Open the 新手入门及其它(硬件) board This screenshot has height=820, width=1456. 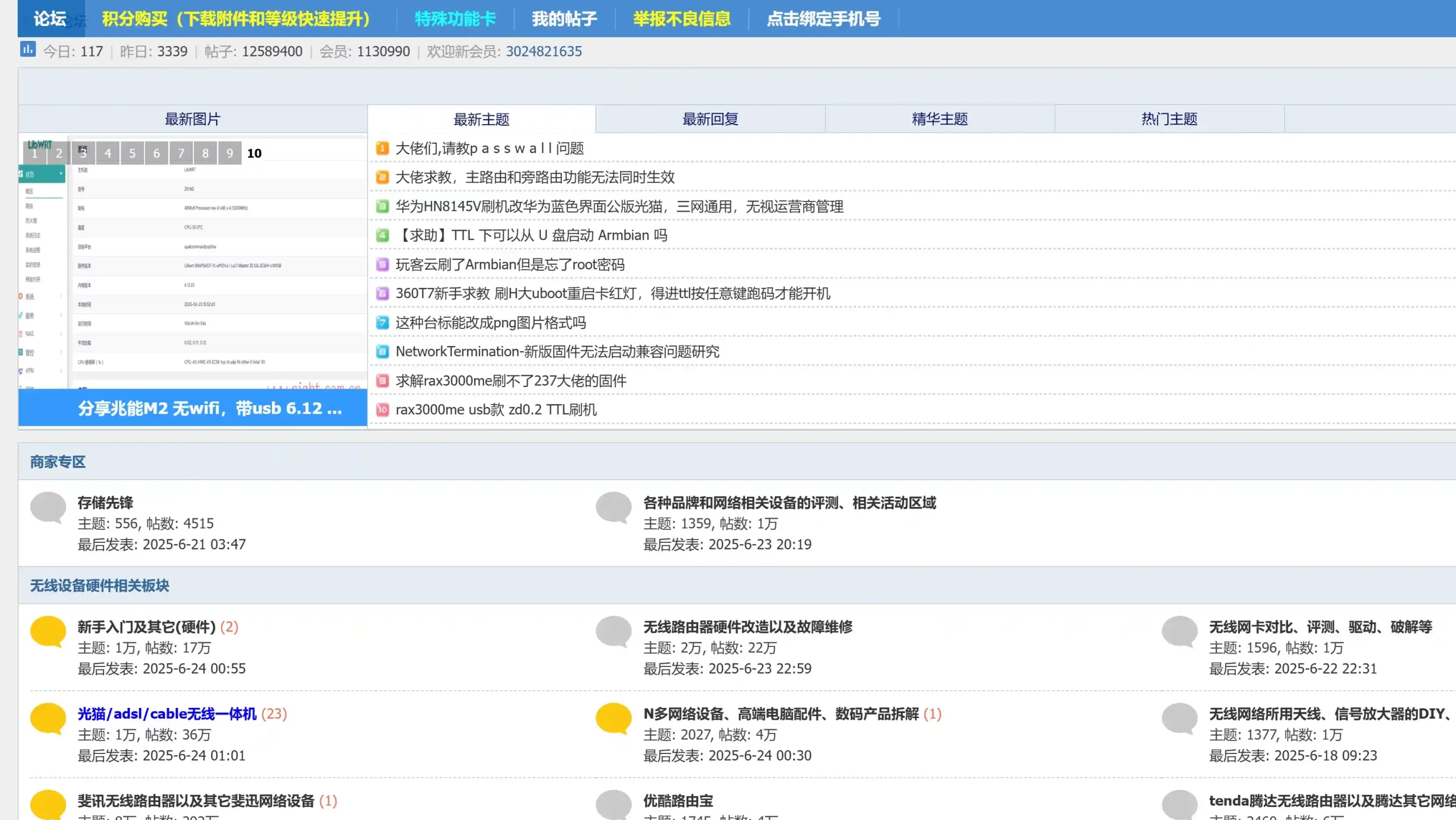coord(146,627)
